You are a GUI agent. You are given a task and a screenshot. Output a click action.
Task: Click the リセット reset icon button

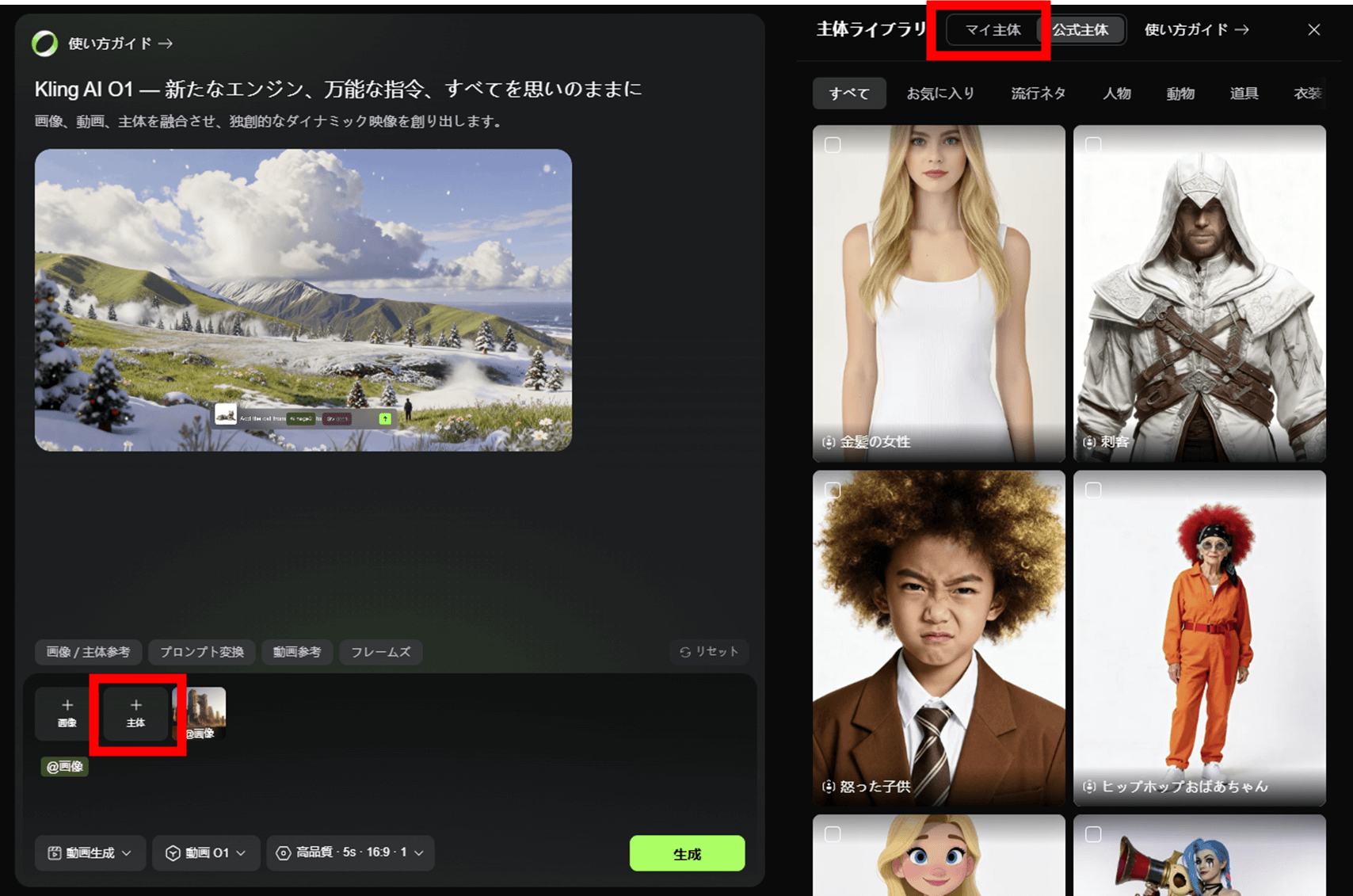(709, 651)
